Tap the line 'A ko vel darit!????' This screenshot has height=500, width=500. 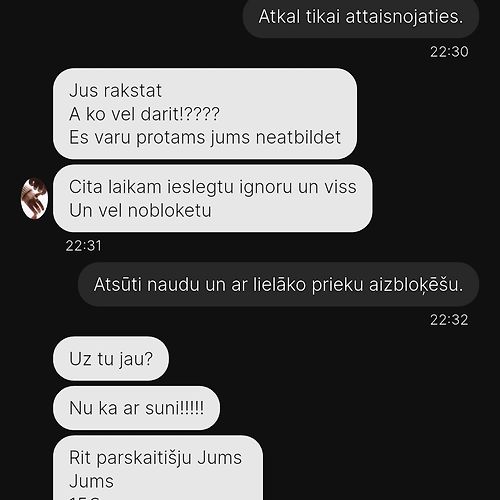[144, 114]
